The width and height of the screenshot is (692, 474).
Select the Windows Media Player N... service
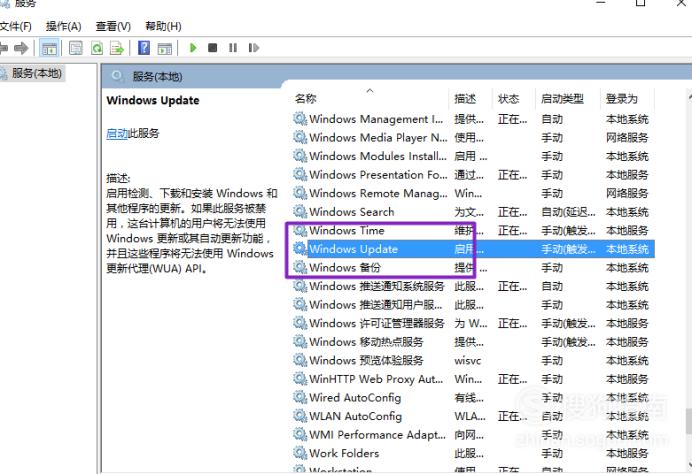pyautogui.click(x=473, y=138)
